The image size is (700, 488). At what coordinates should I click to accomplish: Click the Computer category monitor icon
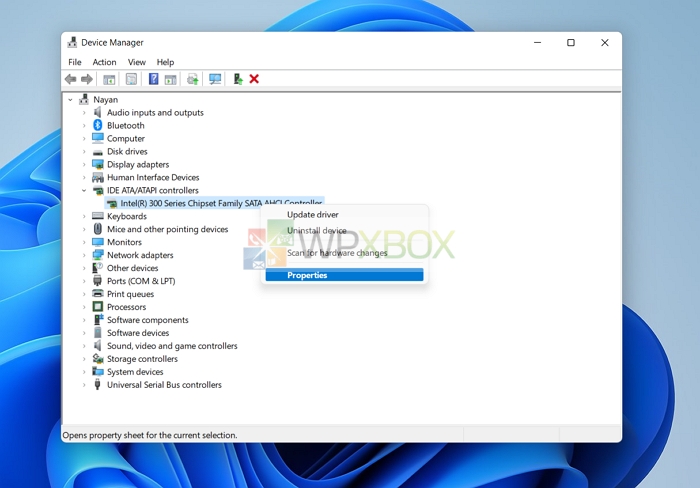(x=98, y=138)
